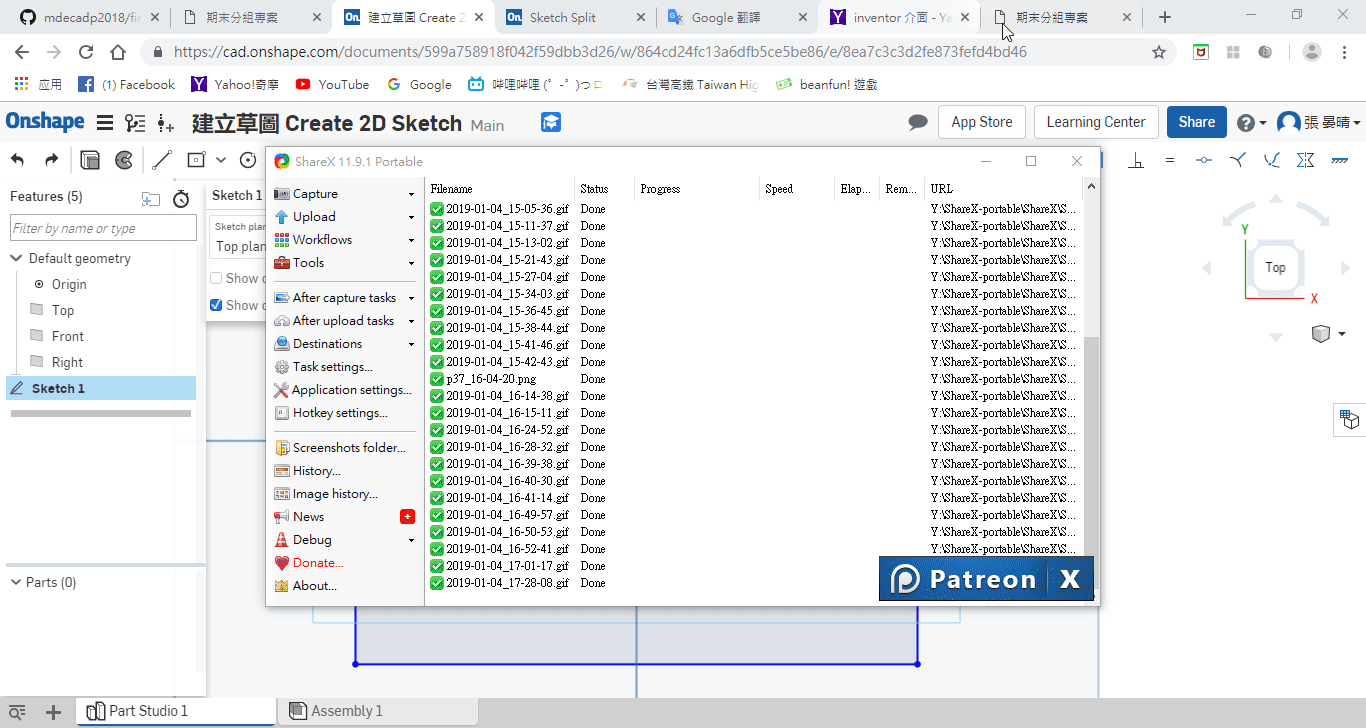Open the help question mark dropdown
The width and height of the screenshot is (1366, 728).
1252,122
